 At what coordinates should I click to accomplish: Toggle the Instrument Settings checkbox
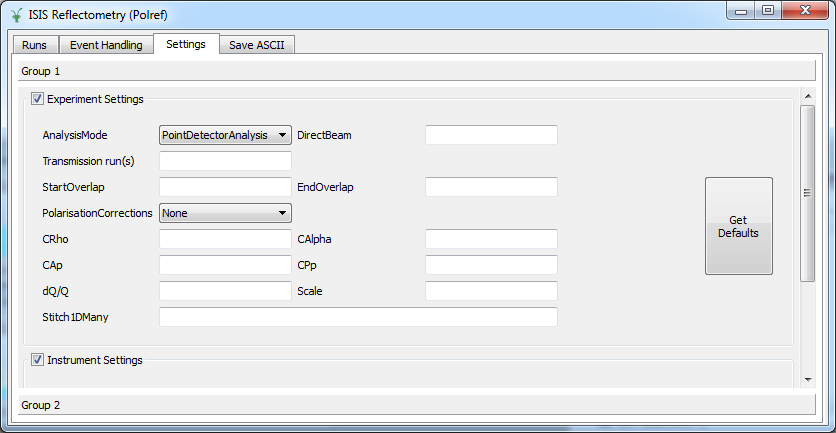(38, 360)
